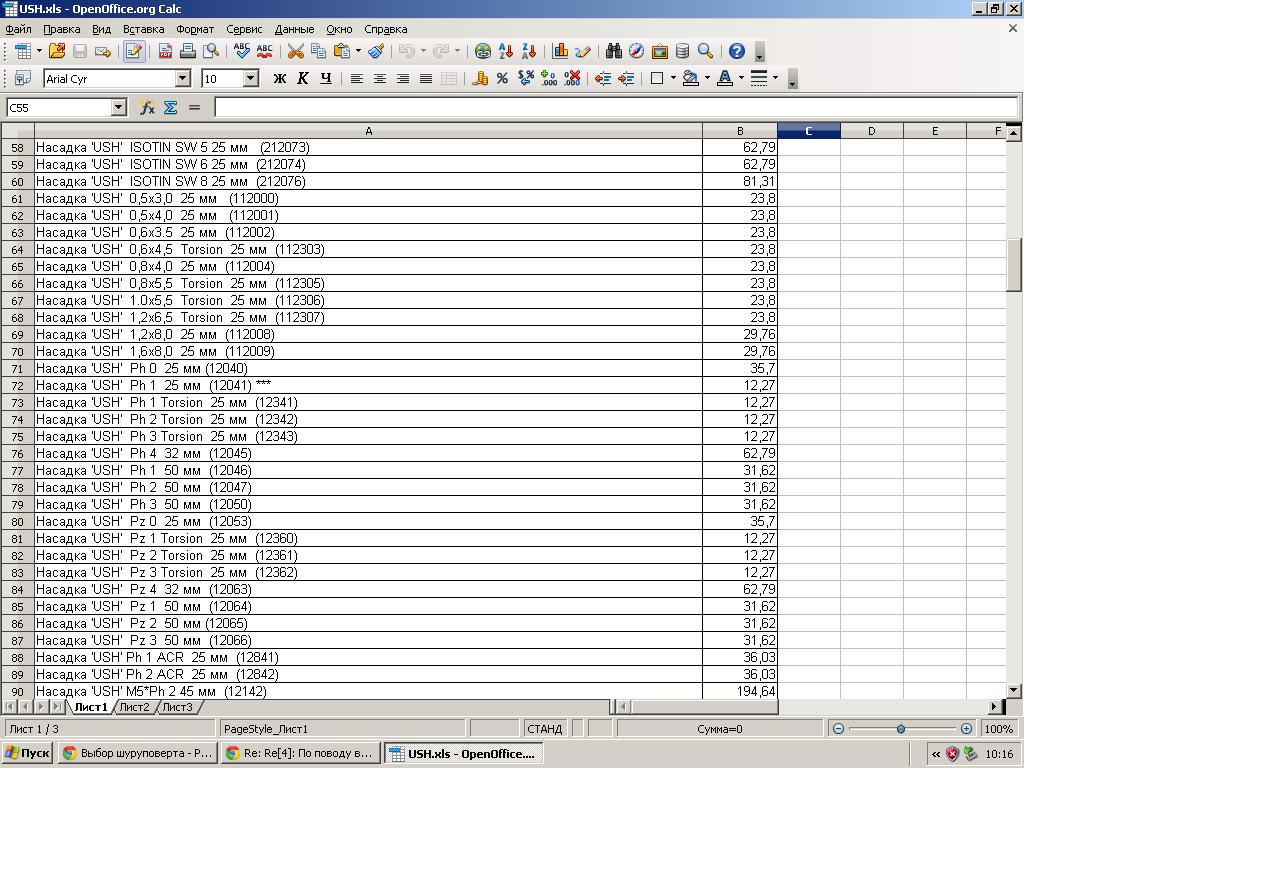Screen dimensions: 1275x878
Task: Apply percent number format
Action: pyautogui.click(x=502, y=78)
